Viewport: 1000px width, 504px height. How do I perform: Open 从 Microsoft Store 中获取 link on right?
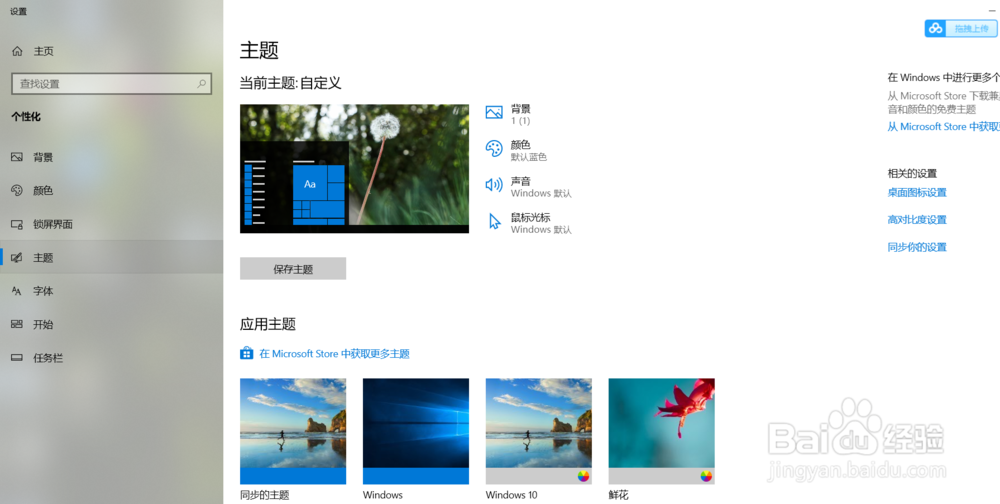pos(943,126)
